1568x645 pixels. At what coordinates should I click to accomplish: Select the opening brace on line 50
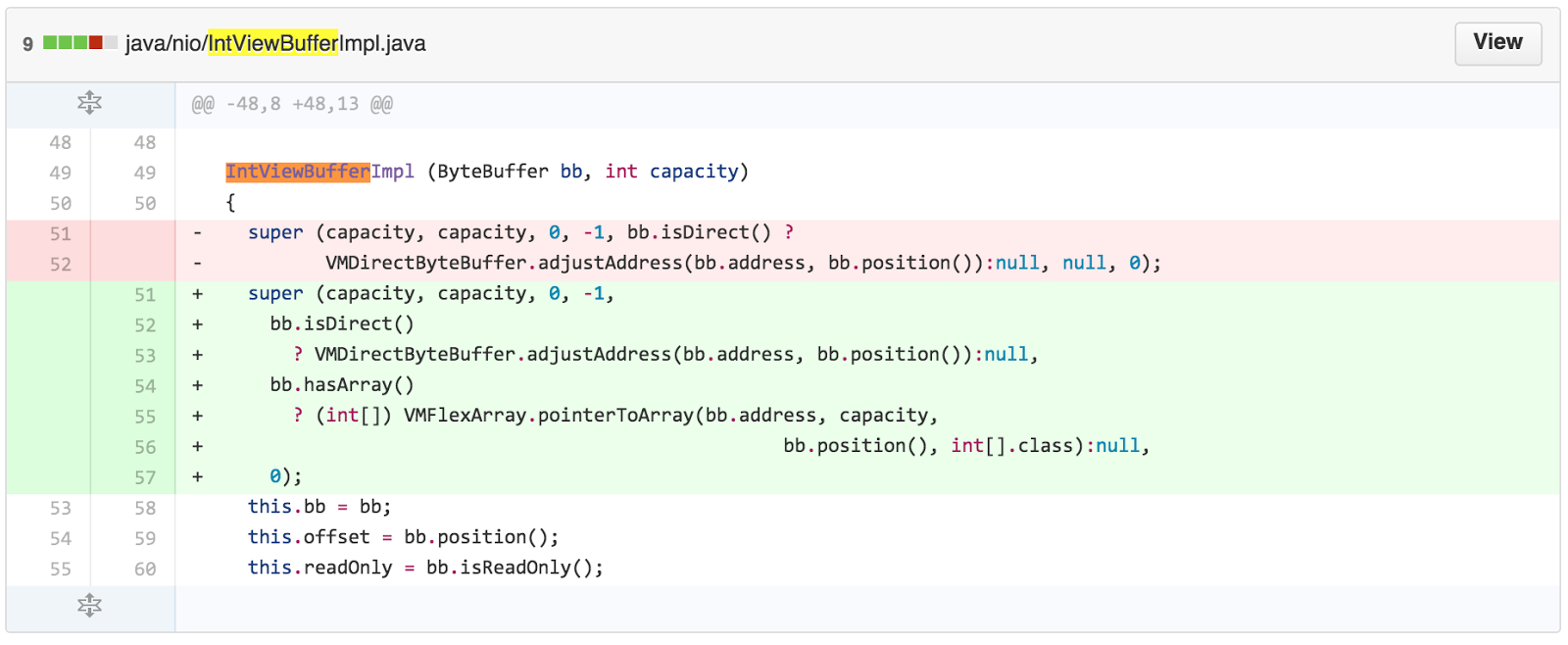point(230,203)
